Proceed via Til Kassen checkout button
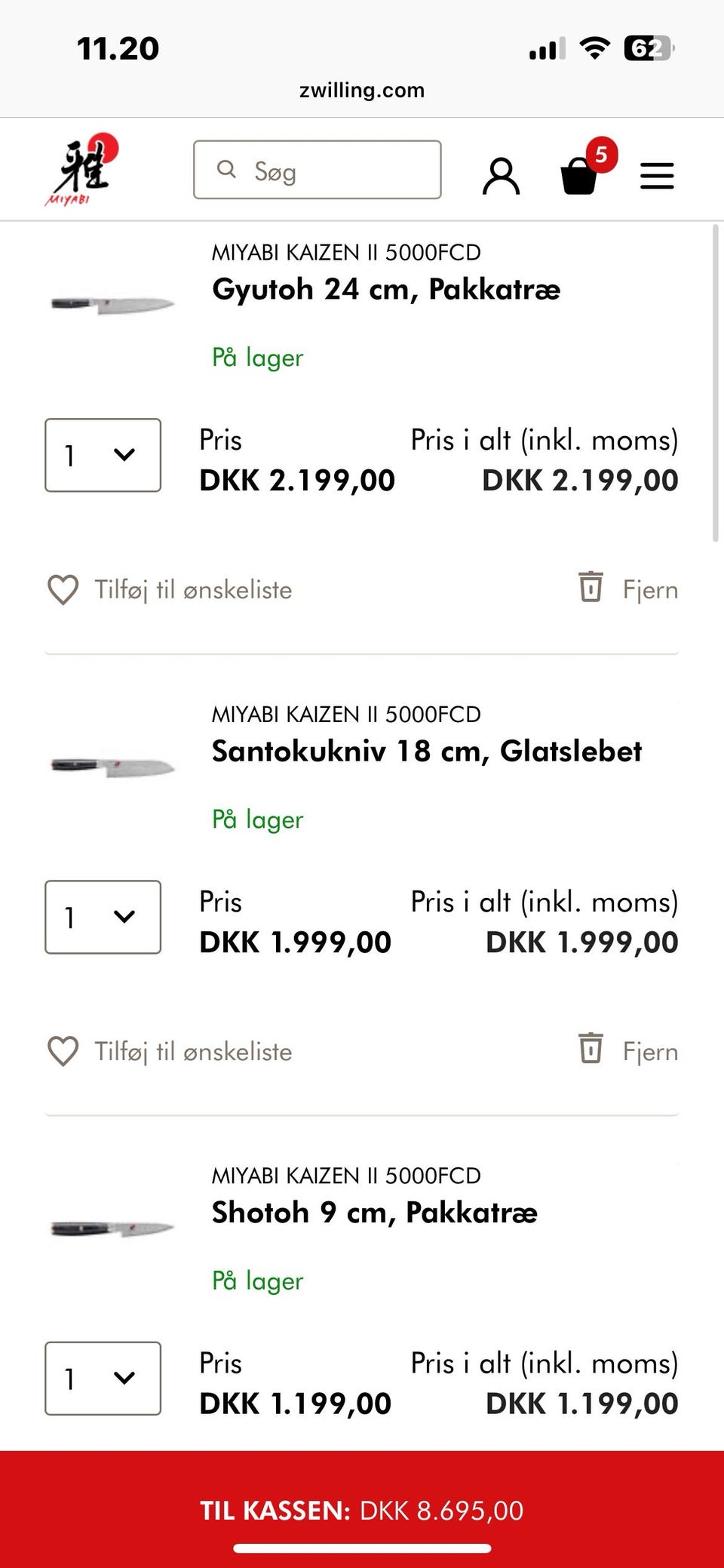Image resolution: width=724 pixels, height=1568 pixels. click(x=362, y=1509)
